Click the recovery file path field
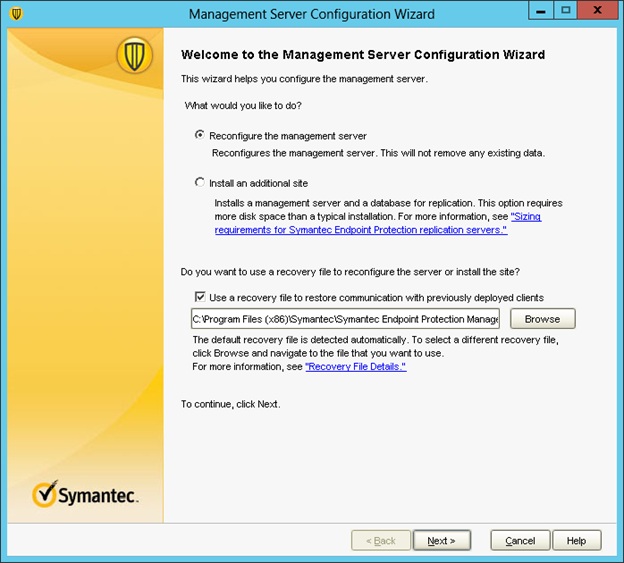The width and height of the screenshot is (624, 563). 345,319
